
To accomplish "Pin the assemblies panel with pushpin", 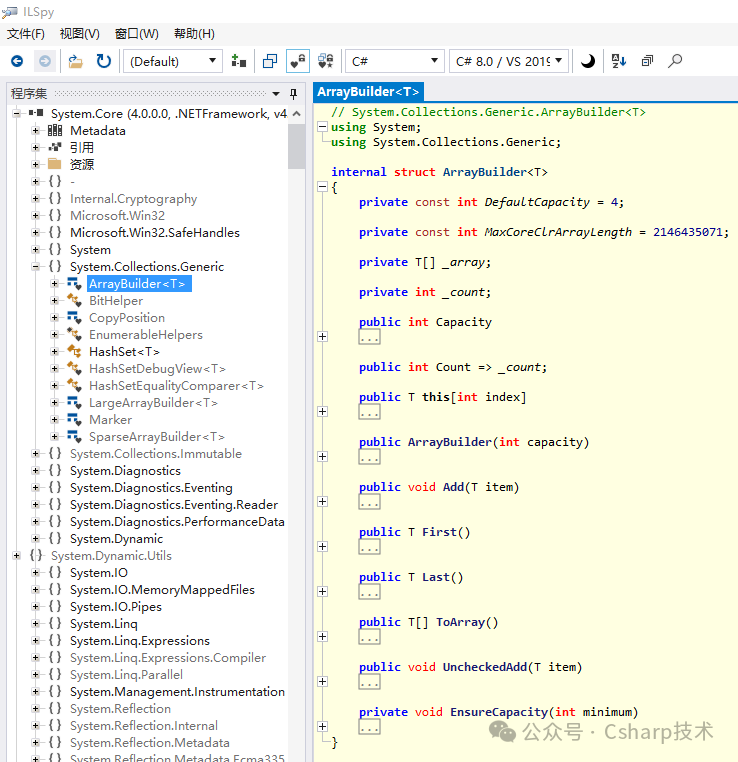I will coord(293,93).
